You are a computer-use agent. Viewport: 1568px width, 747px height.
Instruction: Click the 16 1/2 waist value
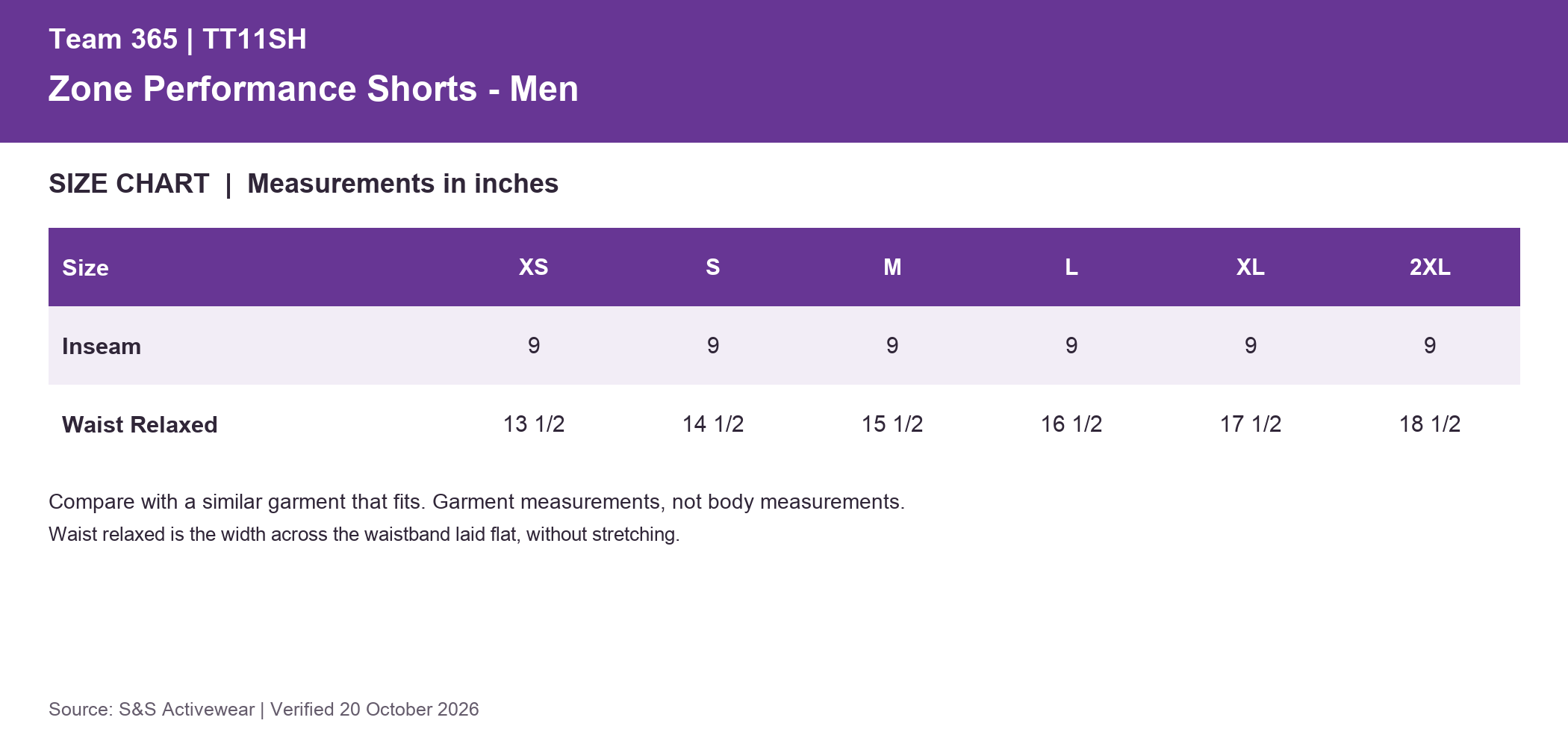click(x=1071, y=424)
